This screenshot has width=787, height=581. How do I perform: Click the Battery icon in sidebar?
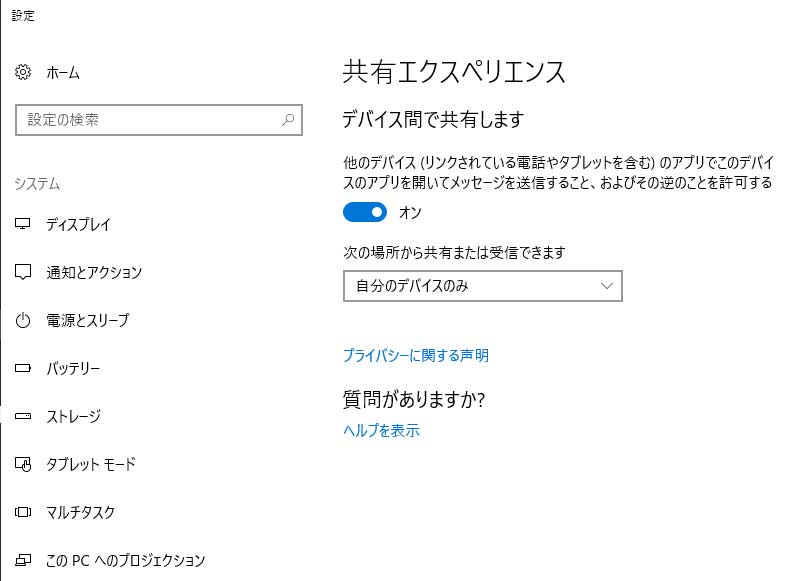[24, 368]
